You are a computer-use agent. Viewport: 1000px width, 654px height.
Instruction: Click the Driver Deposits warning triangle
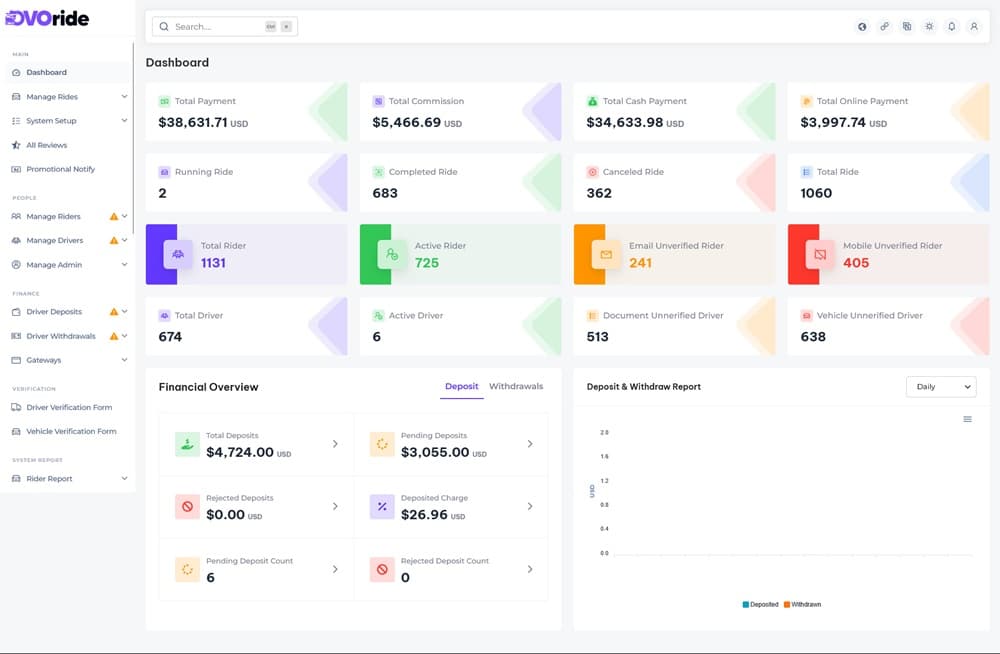pos(114,312)
